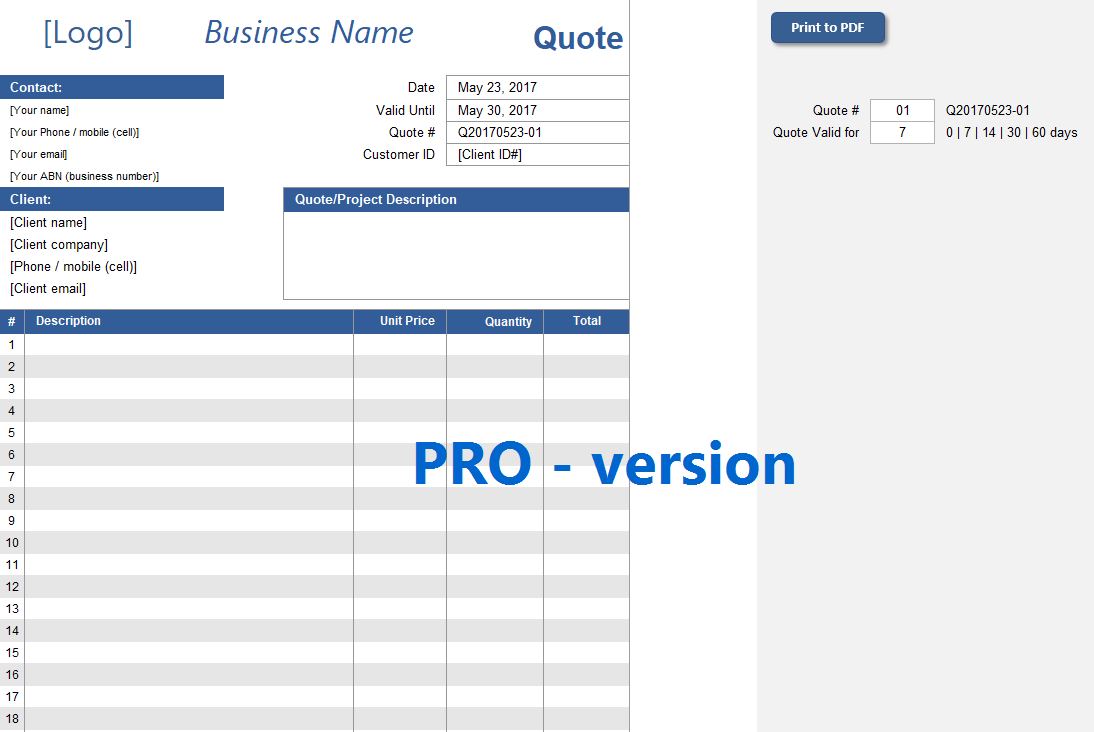Select the Customer ID [Client ID#] field
This screenshot has width=1094, height=732.
point(537,154)
